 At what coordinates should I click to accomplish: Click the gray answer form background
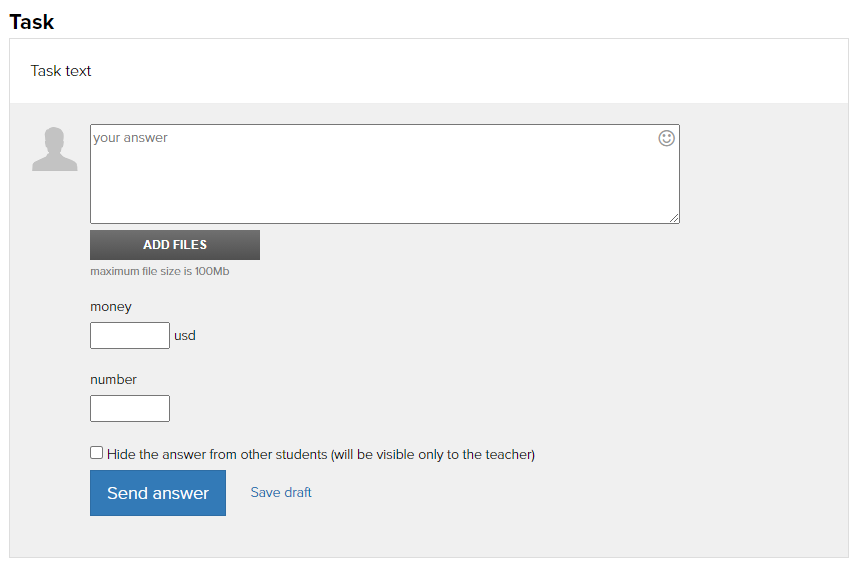pos(762,329)
